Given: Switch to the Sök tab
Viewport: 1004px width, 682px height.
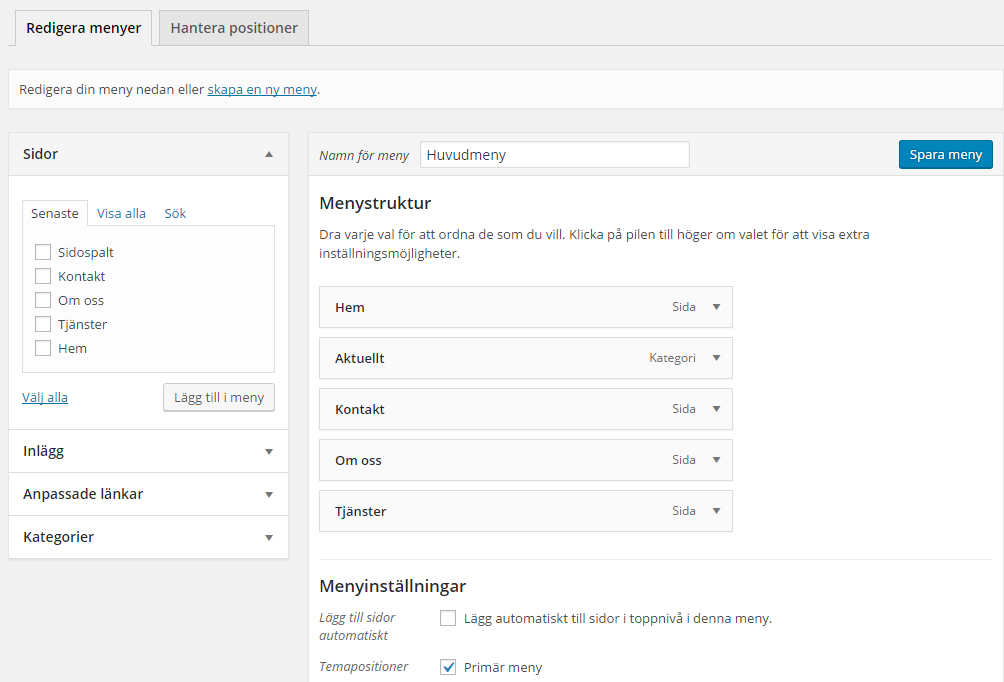Looking at the screenshot, I should [x=175, y=213].
